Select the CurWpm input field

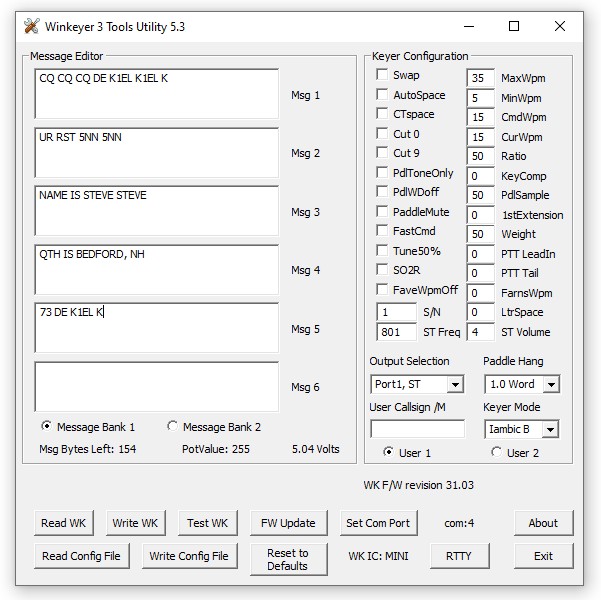tap(481, 137)
